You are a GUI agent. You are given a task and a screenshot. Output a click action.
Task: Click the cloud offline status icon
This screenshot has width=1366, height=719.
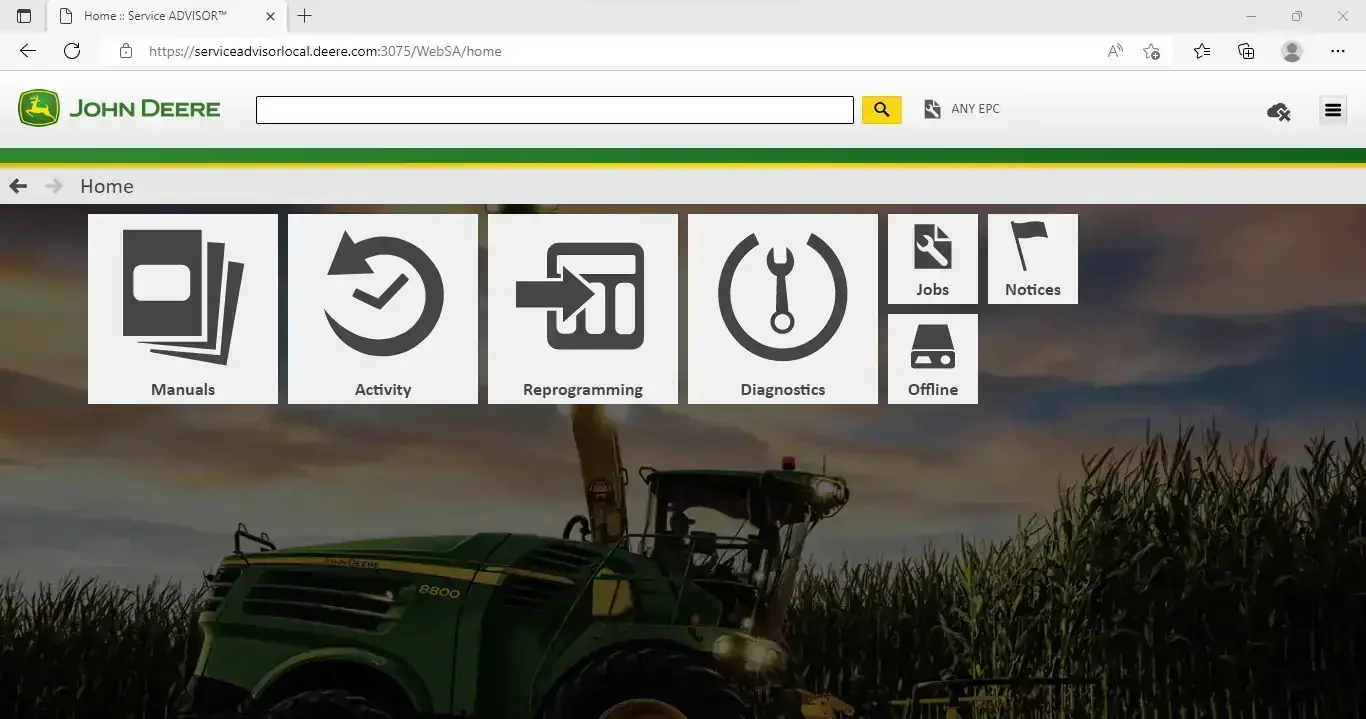coord(1278,111)
